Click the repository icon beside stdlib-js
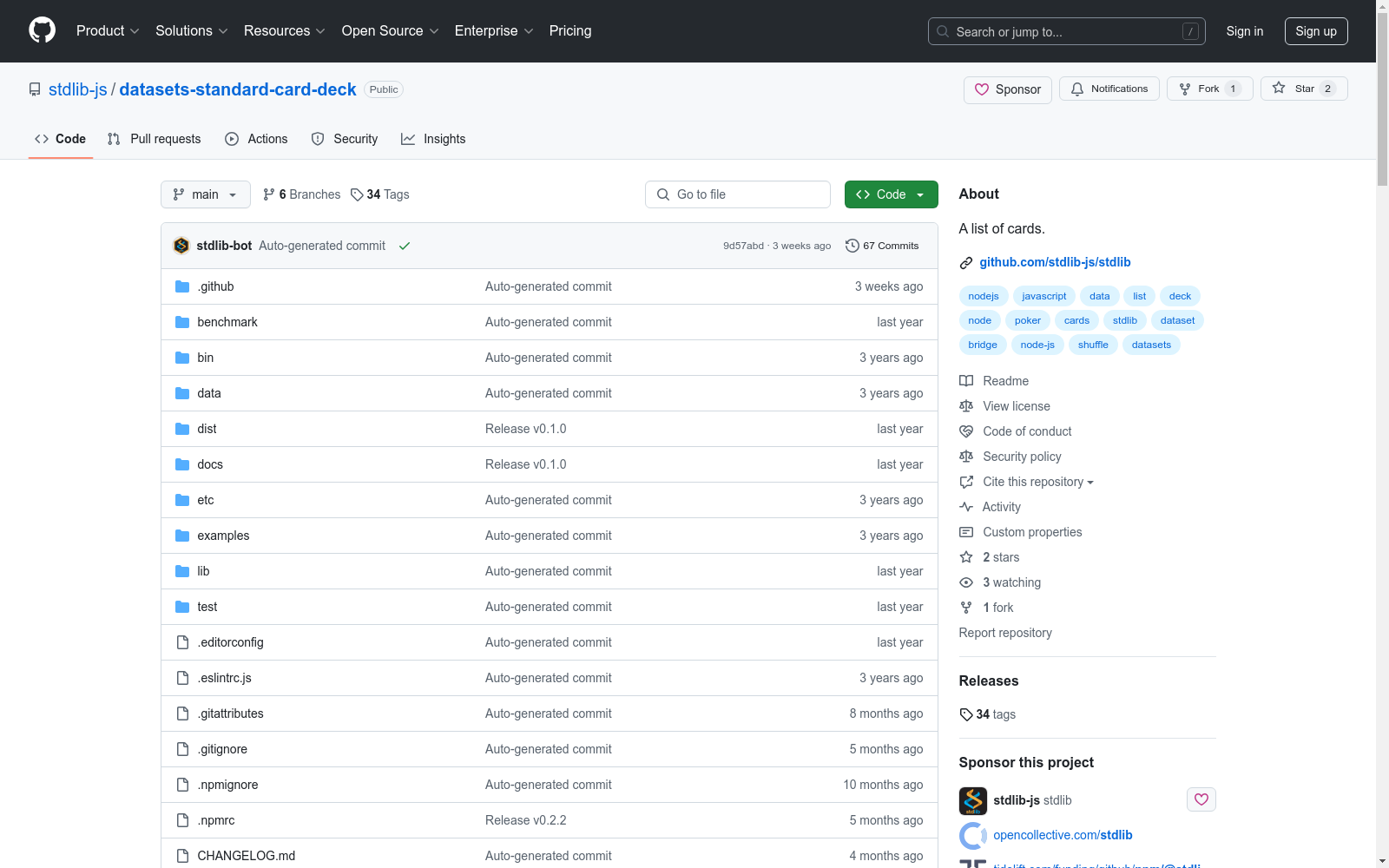This screenshot has width=1389, height=868. pos(35,89)
